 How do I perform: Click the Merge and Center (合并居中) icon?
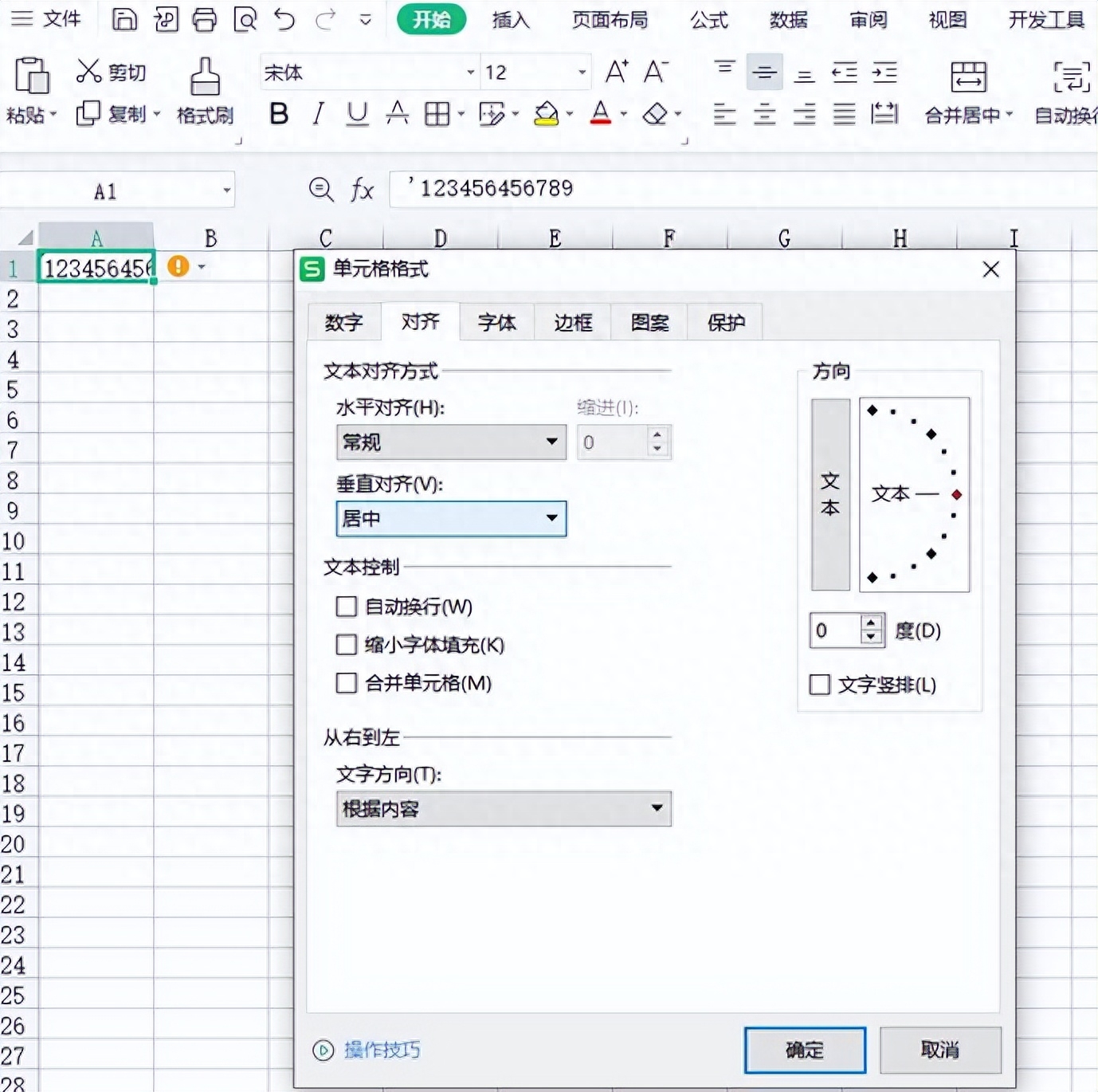tap(968, 77)
